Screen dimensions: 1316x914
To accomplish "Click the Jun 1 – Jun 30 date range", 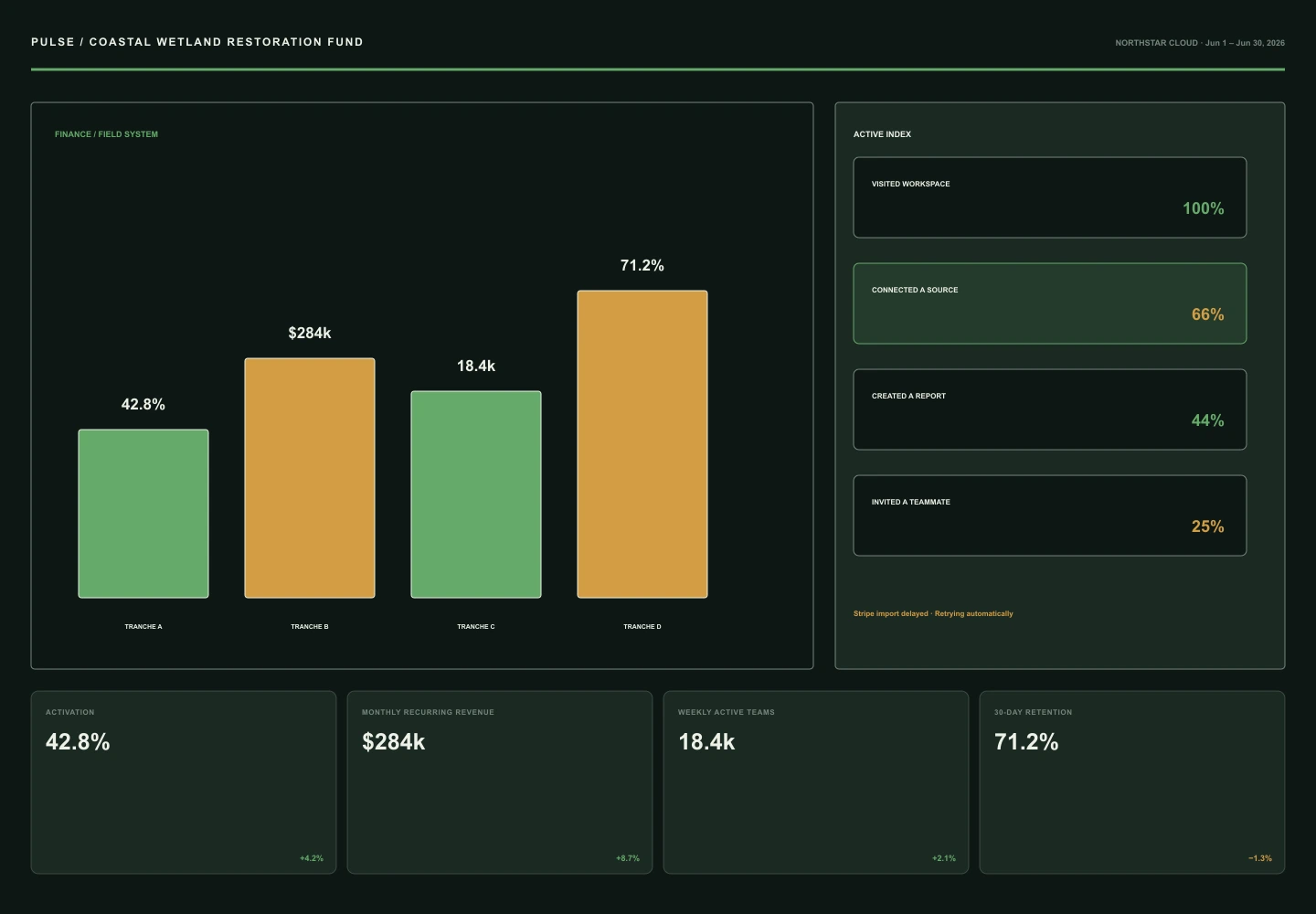I will [1245, 43].
